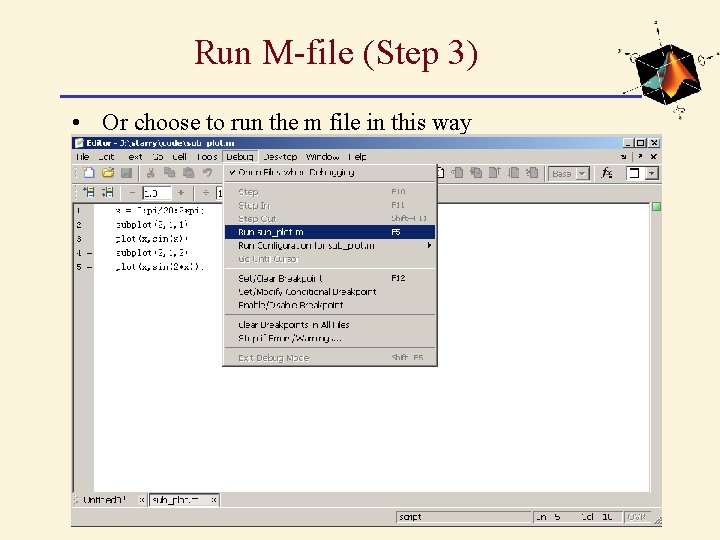Image resolution: width=720 pixels, height=540 pixels.
Task: Click the divide symbol button in cell toolbar
Action: (206, 193)
